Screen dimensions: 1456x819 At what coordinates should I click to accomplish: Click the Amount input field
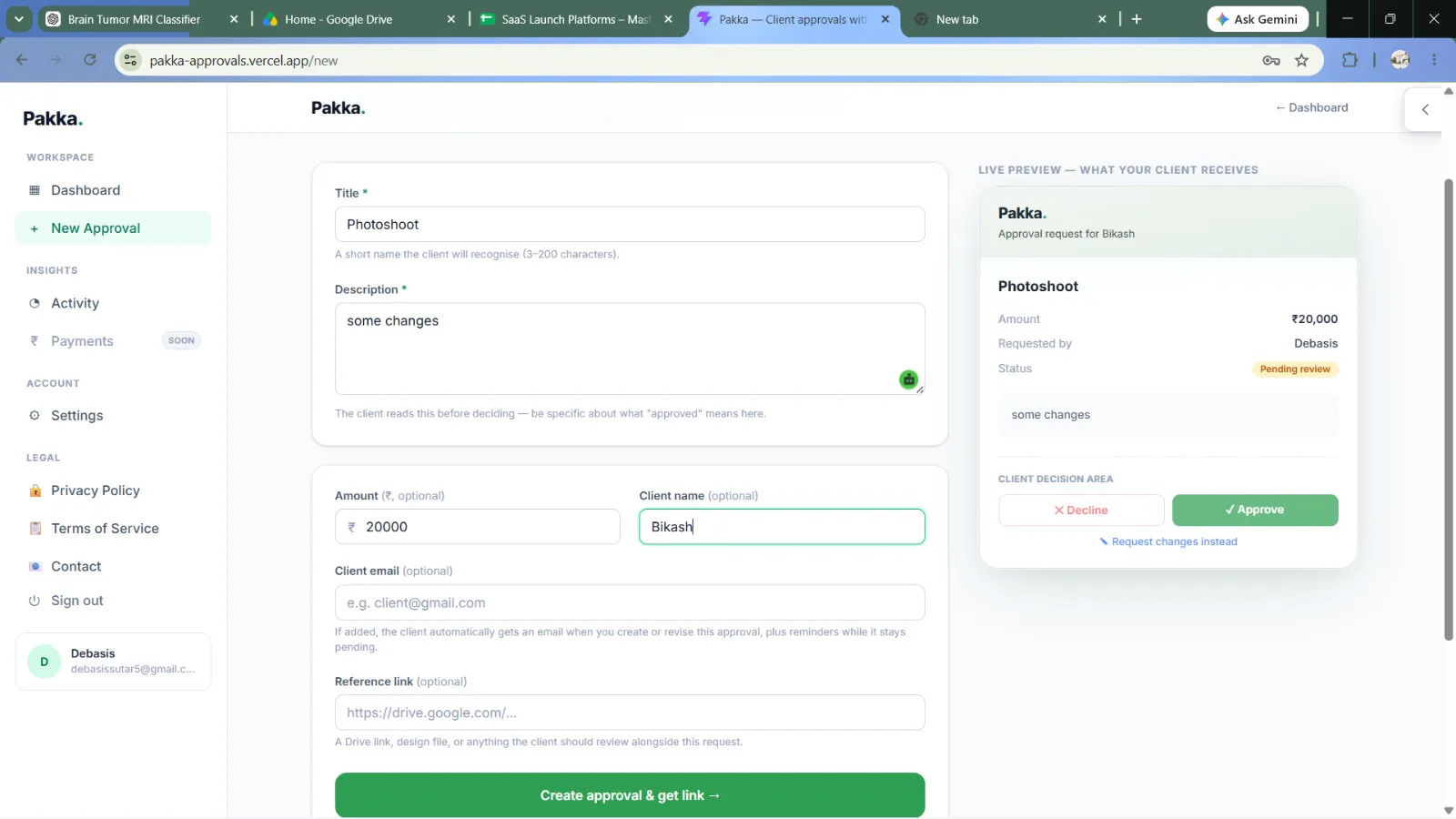click(x=477, y=527)
